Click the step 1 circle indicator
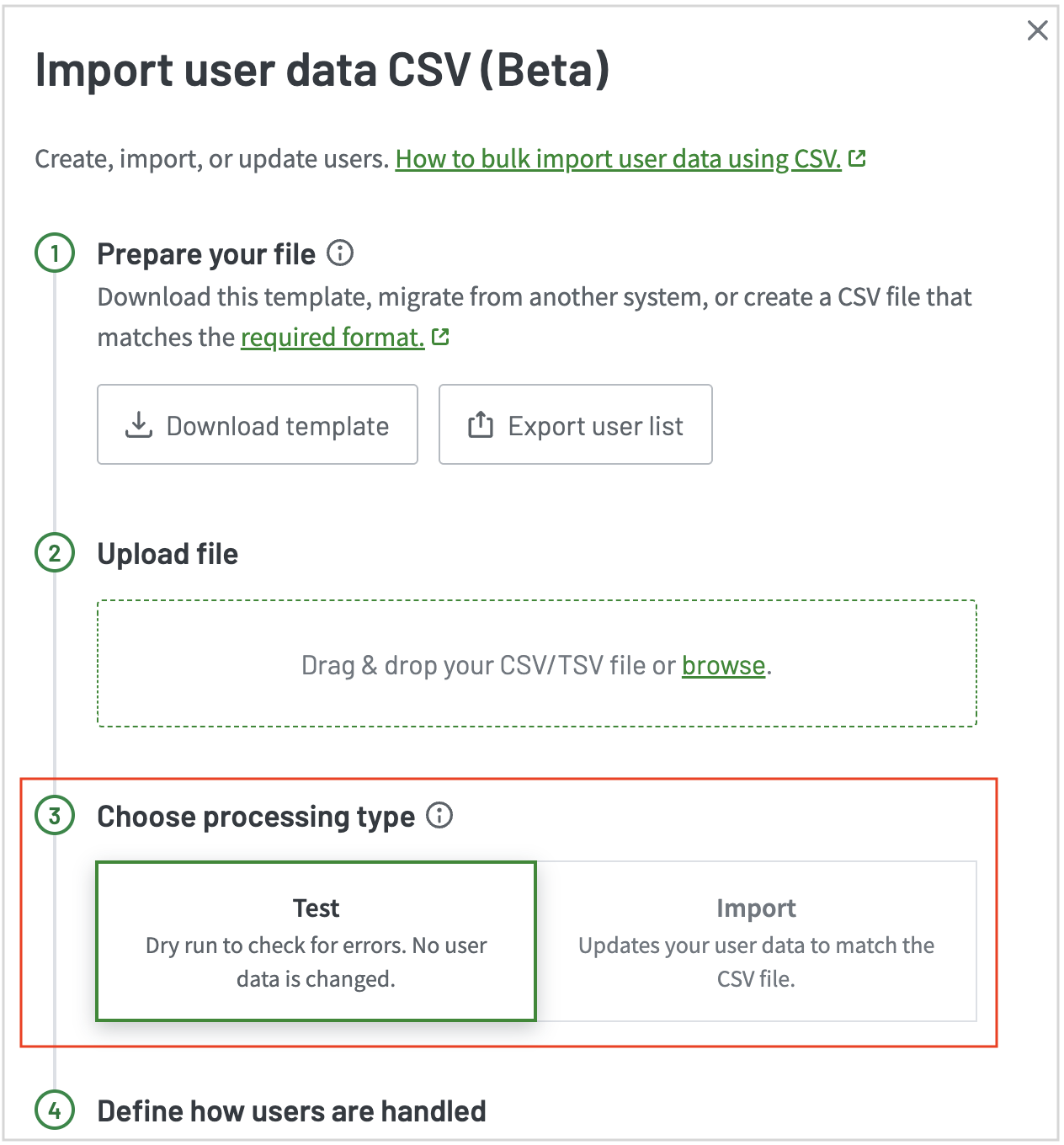The height and width of the screenshot is (1145, 1064). coord(54,253)
